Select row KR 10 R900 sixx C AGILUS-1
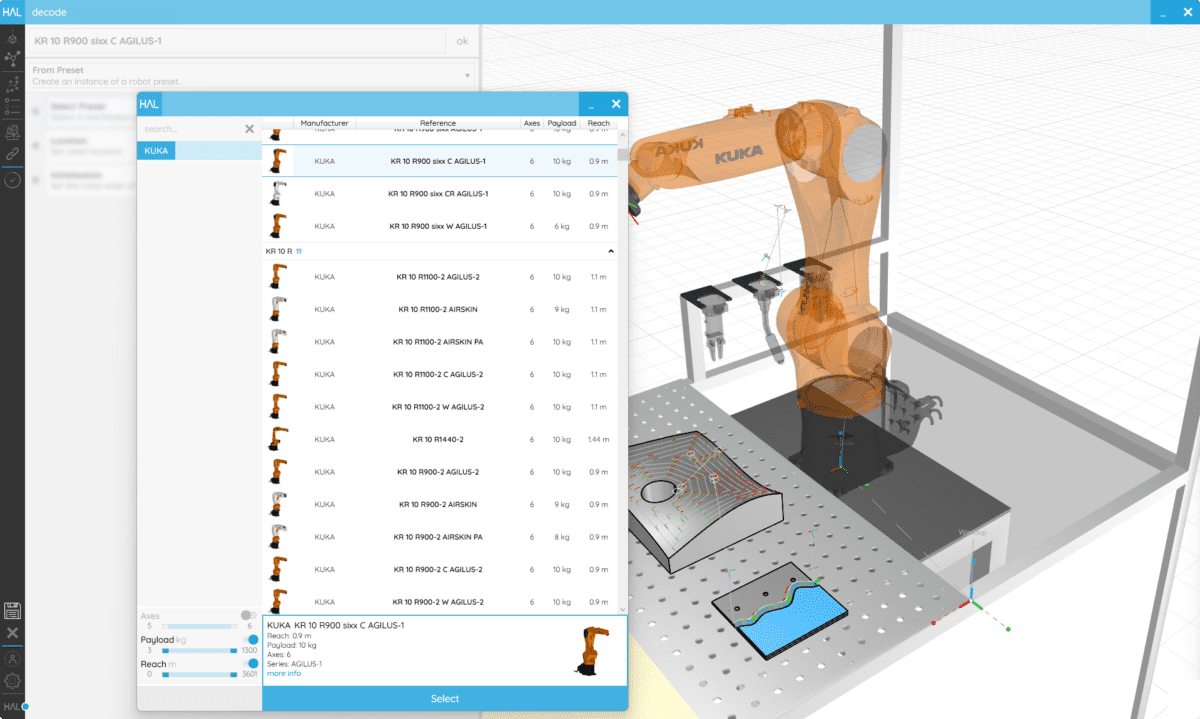 [x=440, y=161]
